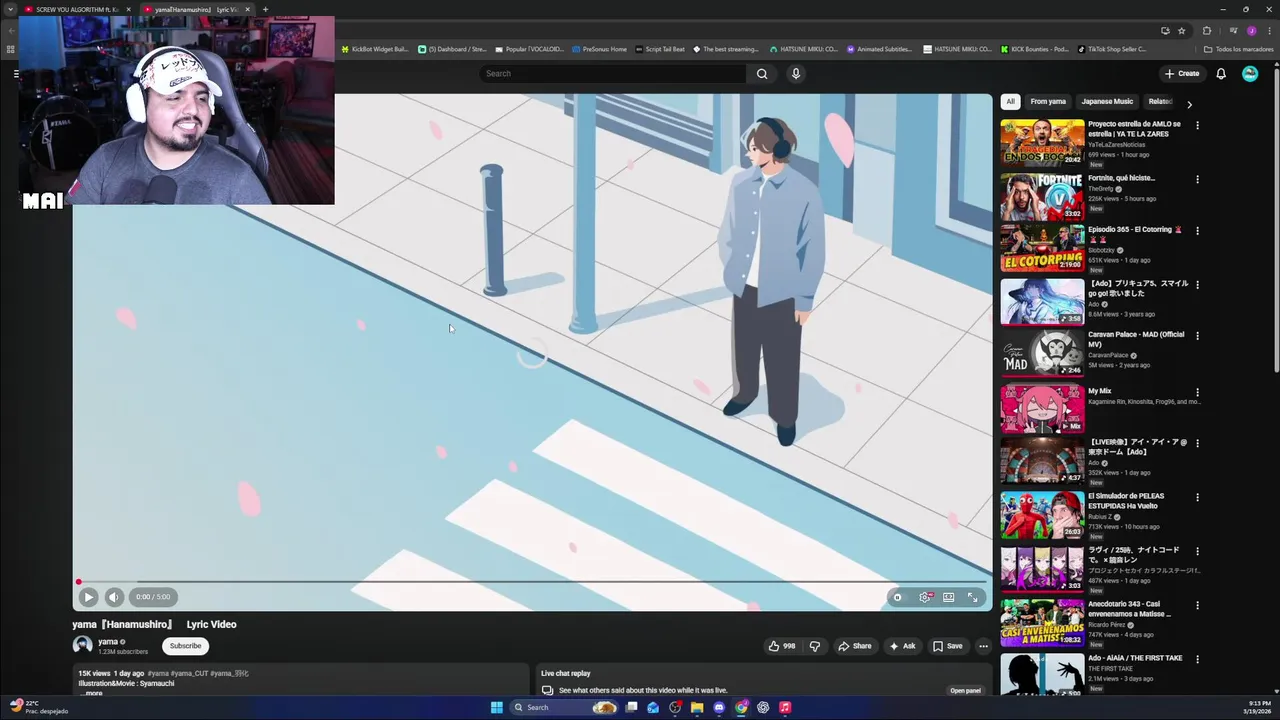The height and width of the screenshot is (720, 1280).
Task: Open the Ask button under the video
Action: tap(902, 646)
